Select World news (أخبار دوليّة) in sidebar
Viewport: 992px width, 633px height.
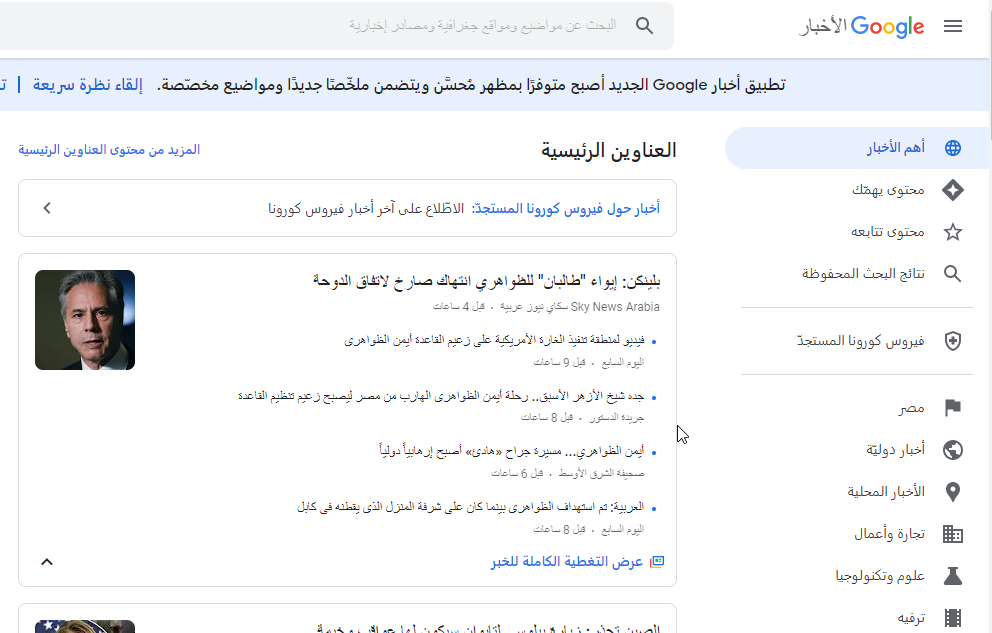pyautogui.click(x=895, y=450)
